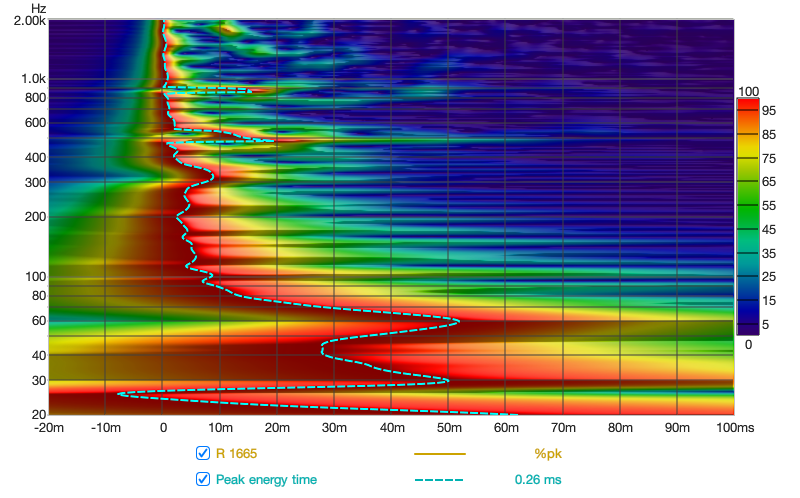Click the 1.0k frequency axis label
This screenshot has width=800, height=498.
tap(33, 79)
